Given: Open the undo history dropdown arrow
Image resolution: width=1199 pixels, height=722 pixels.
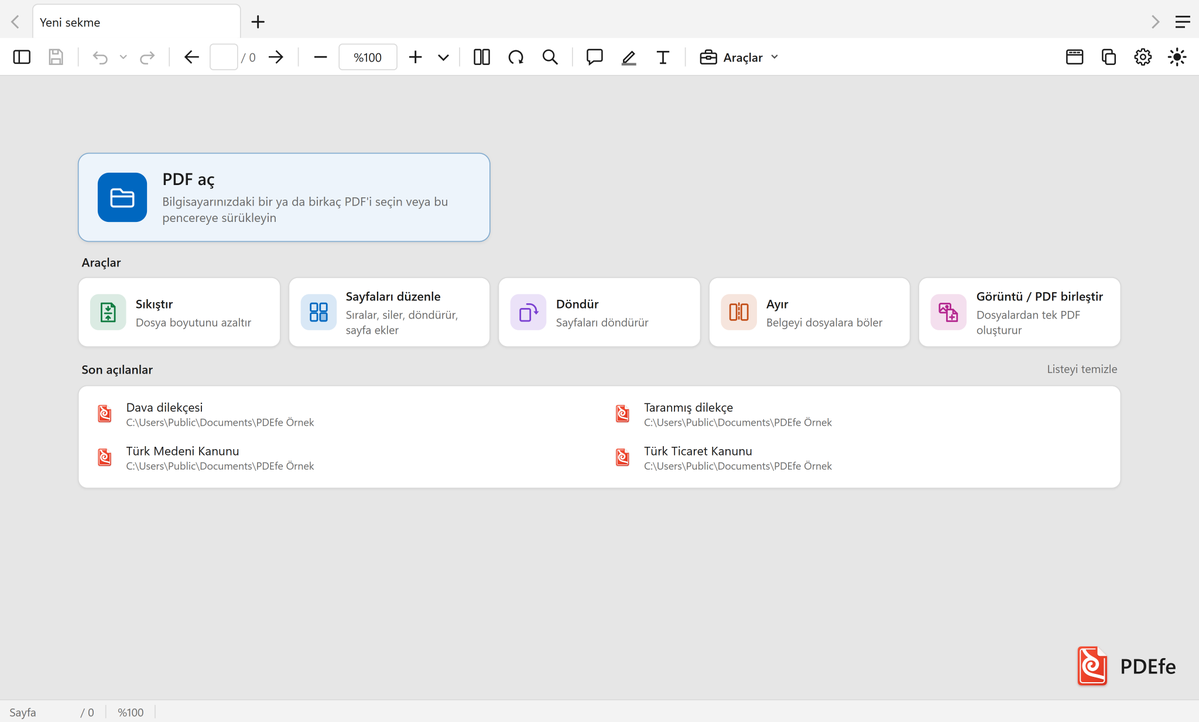Looking at the screenshot, I should [122, 57].
